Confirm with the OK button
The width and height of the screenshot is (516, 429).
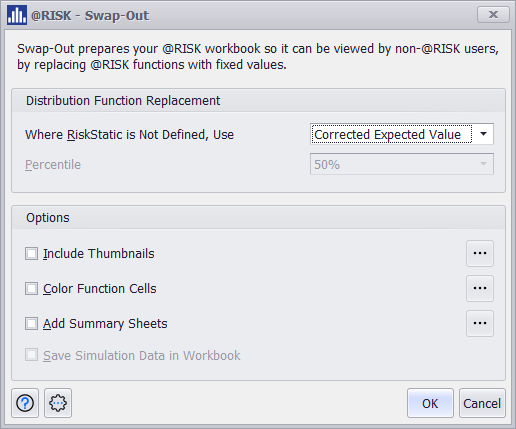(x=430, y=403)
